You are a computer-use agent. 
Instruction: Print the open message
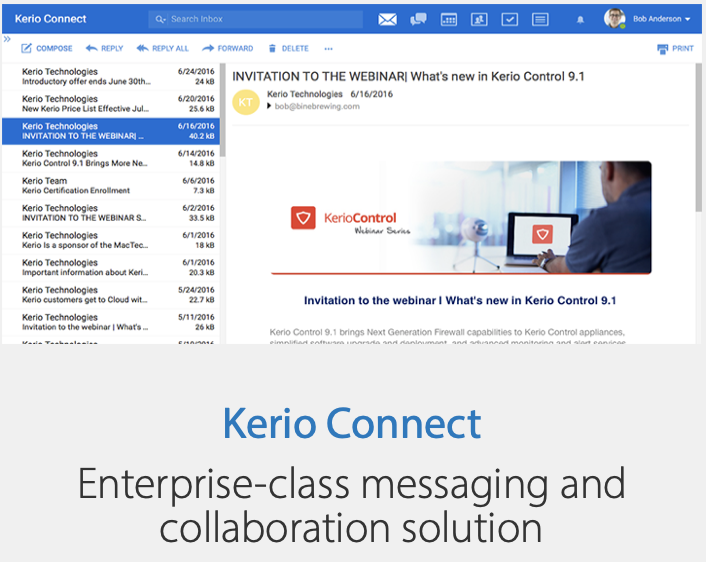pyautogui.click(x=675, y=48)
